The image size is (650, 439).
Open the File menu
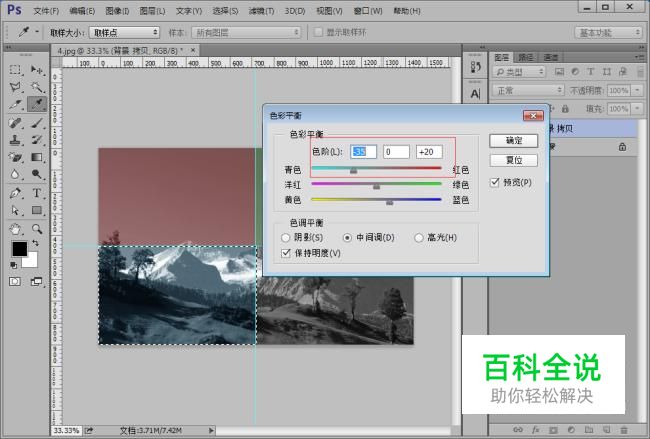46,11
